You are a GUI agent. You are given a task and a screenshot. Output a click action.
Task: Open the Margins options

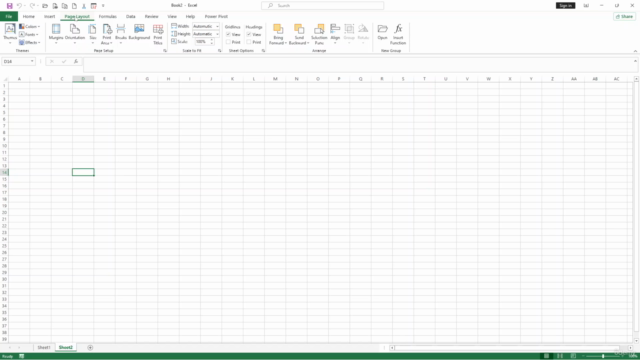point(56,34)
